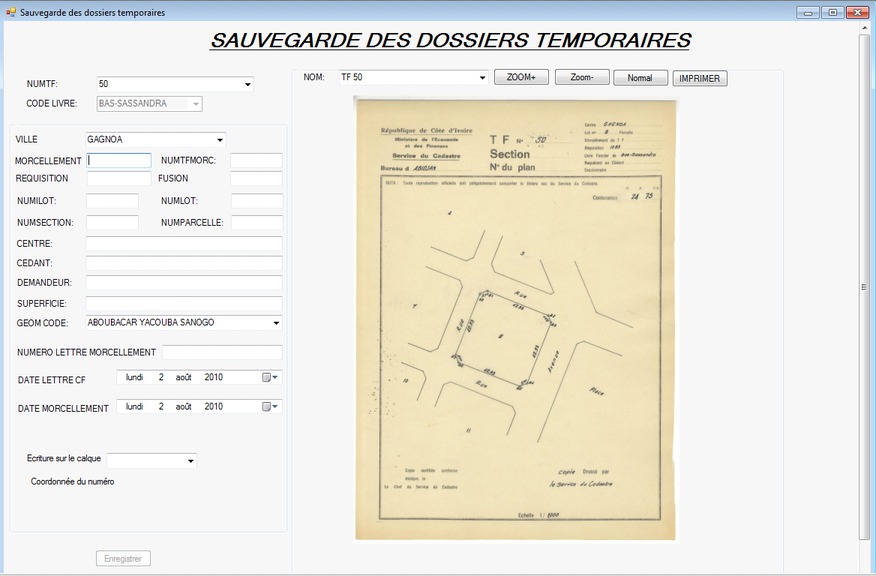Image resolution: width=876 pixels, height=576 pixels.
Task: Open the Ecriture sur le calque dropdown
Action: click(190, 461)
